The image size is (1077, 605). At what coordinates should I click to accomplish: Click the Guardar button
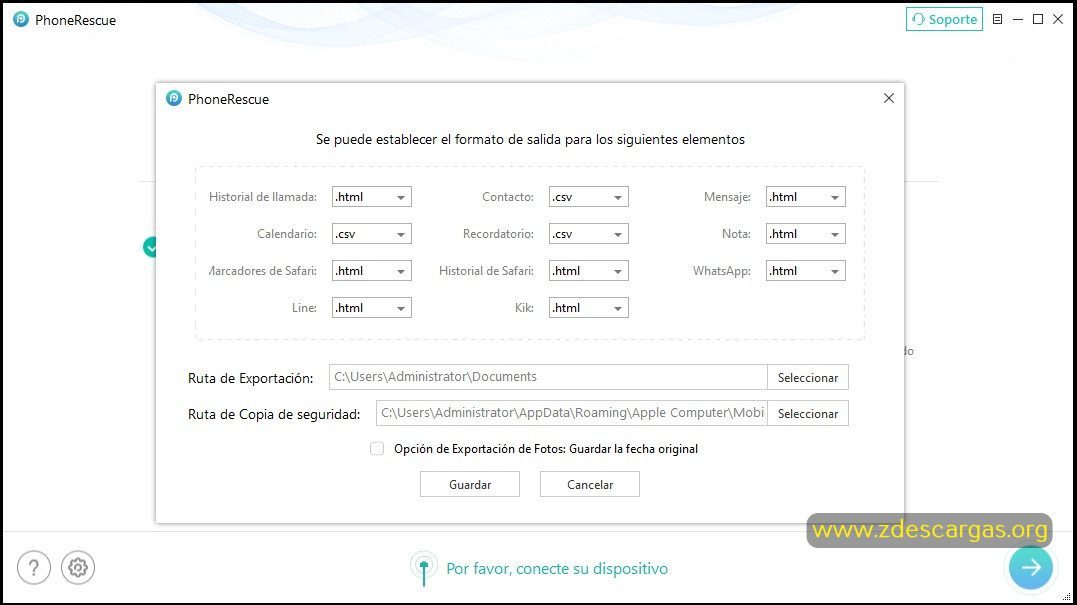pos(470,484)
